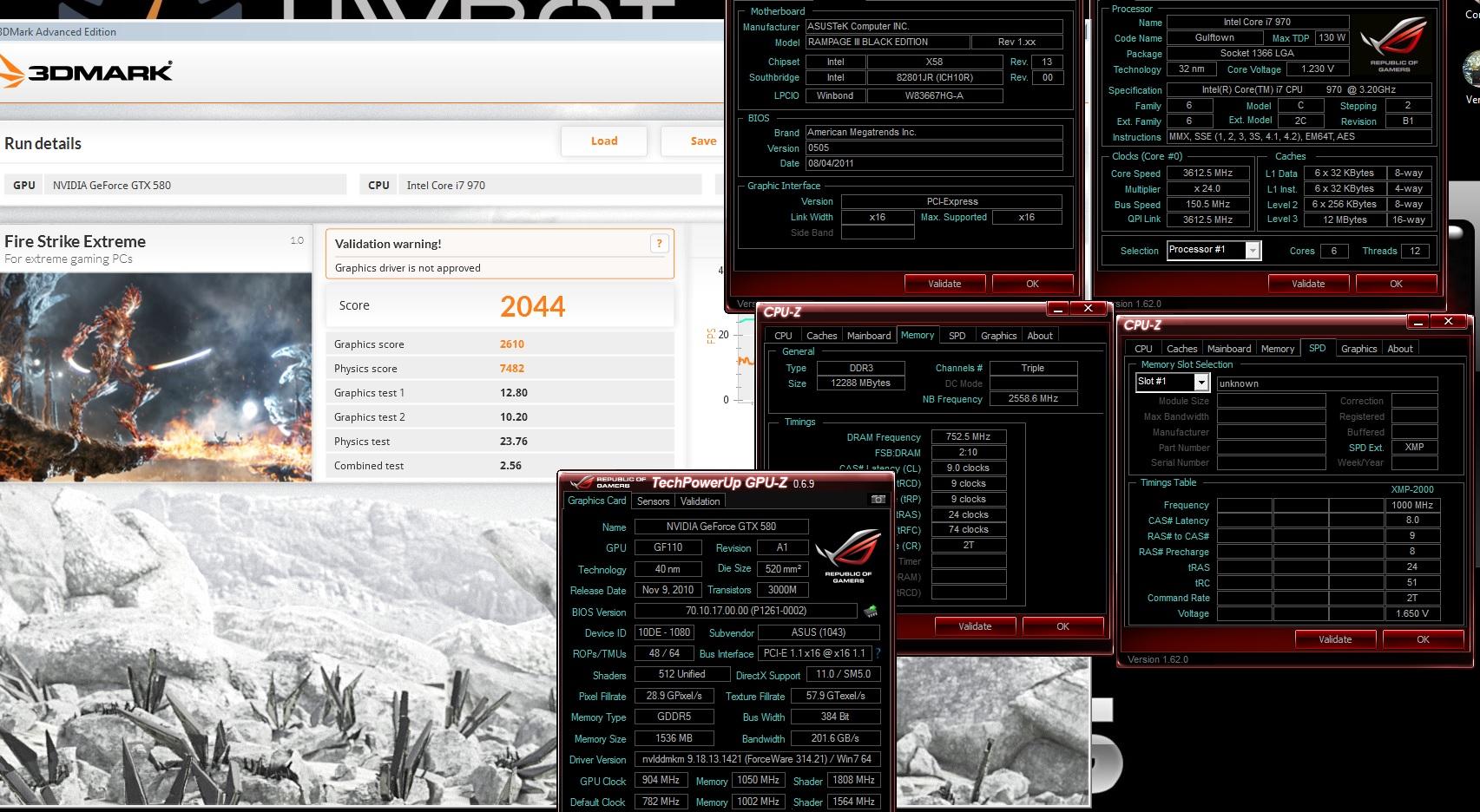1480x812 pixels.
Task: Click the 3DMark CPU field Intel Core i7 970
Action: click(x=550, y=185)
